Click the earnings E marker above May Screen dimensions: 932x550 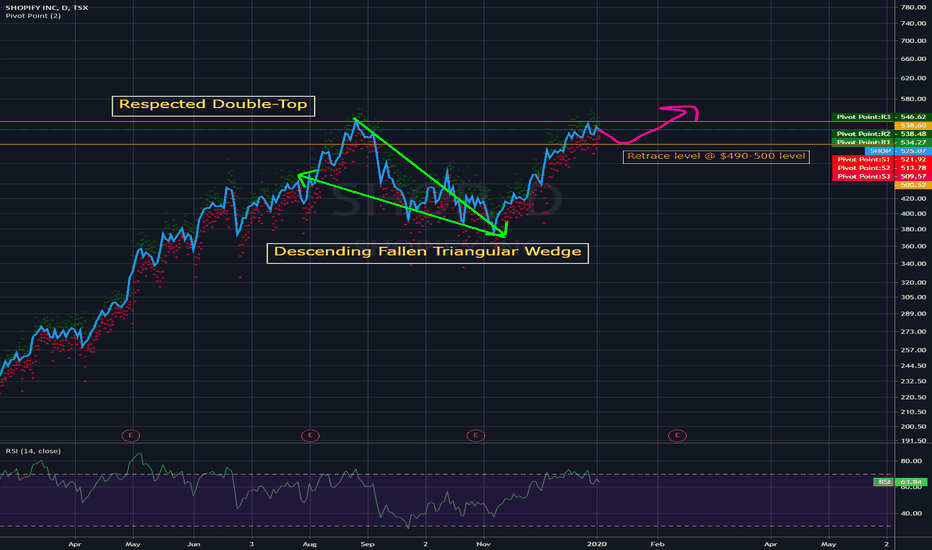(131, 435)
